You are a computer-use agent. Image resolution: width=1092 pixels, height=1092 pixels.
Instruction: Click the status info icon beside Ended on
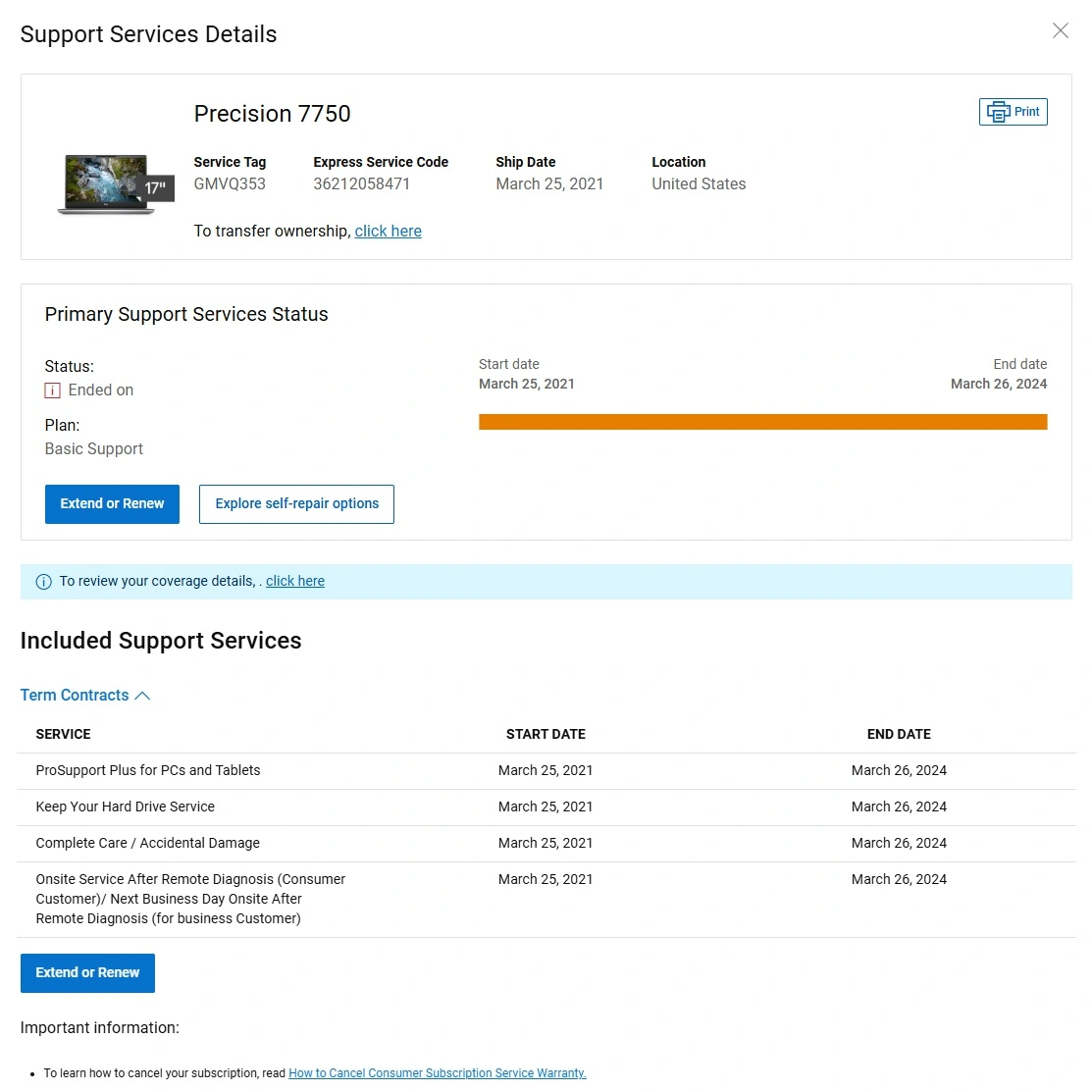52,390
